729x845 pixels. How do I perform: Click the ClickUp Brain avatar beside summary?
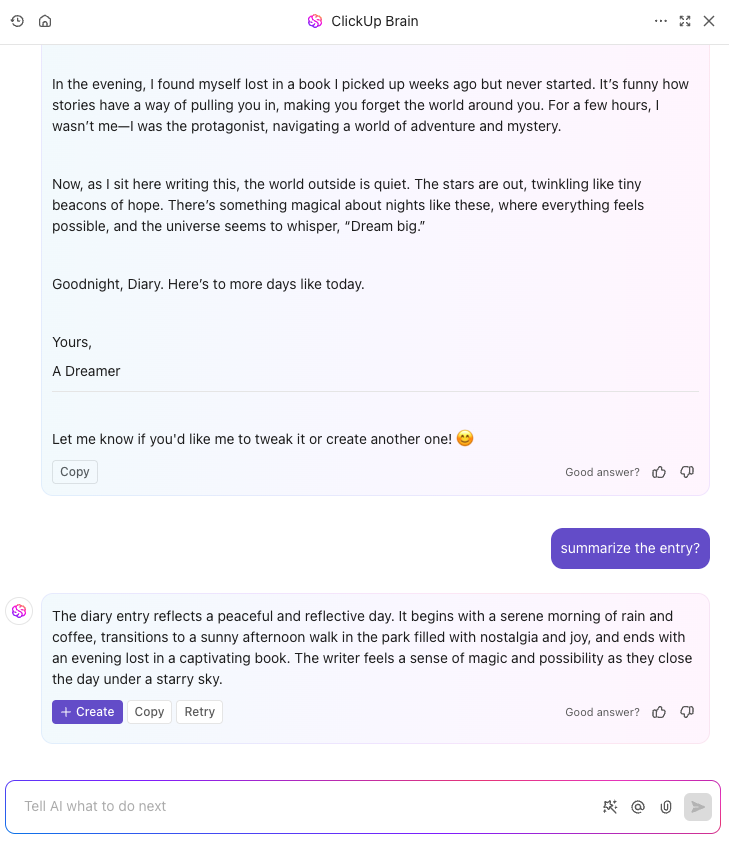point(19,611)
